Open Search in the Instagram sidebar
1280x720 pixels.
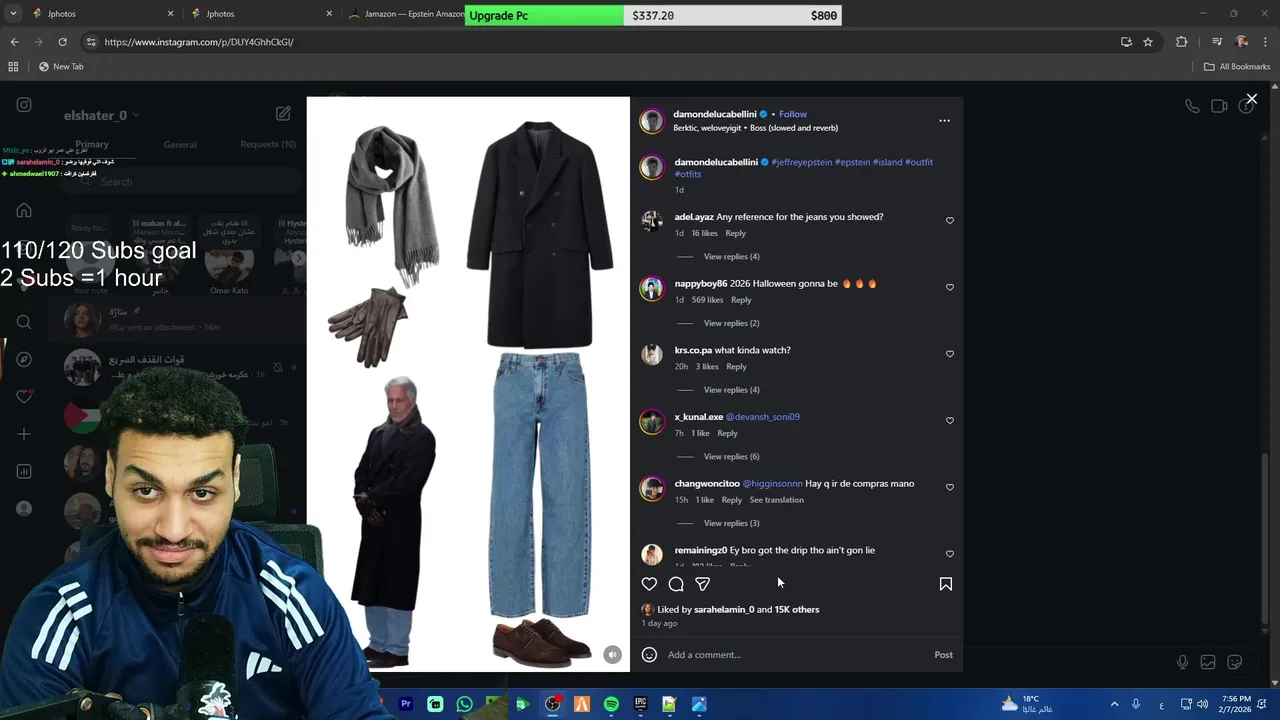24,322
